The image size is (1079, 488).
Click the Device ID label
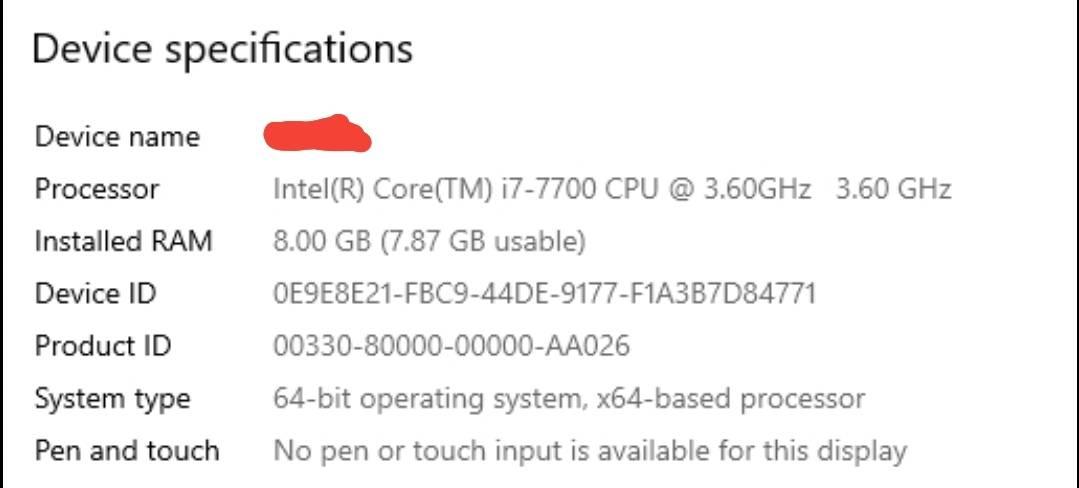96,294
